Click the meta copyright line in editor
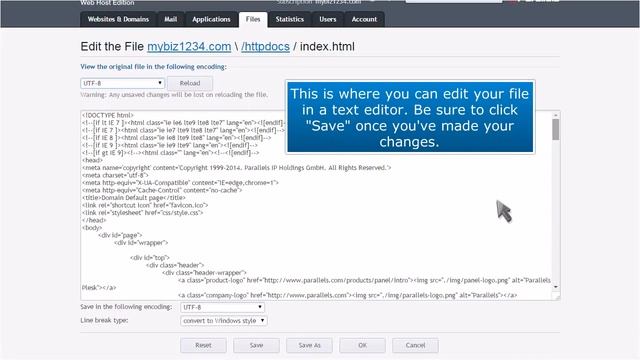The image size is (640, 360). (x=236, y=168)
